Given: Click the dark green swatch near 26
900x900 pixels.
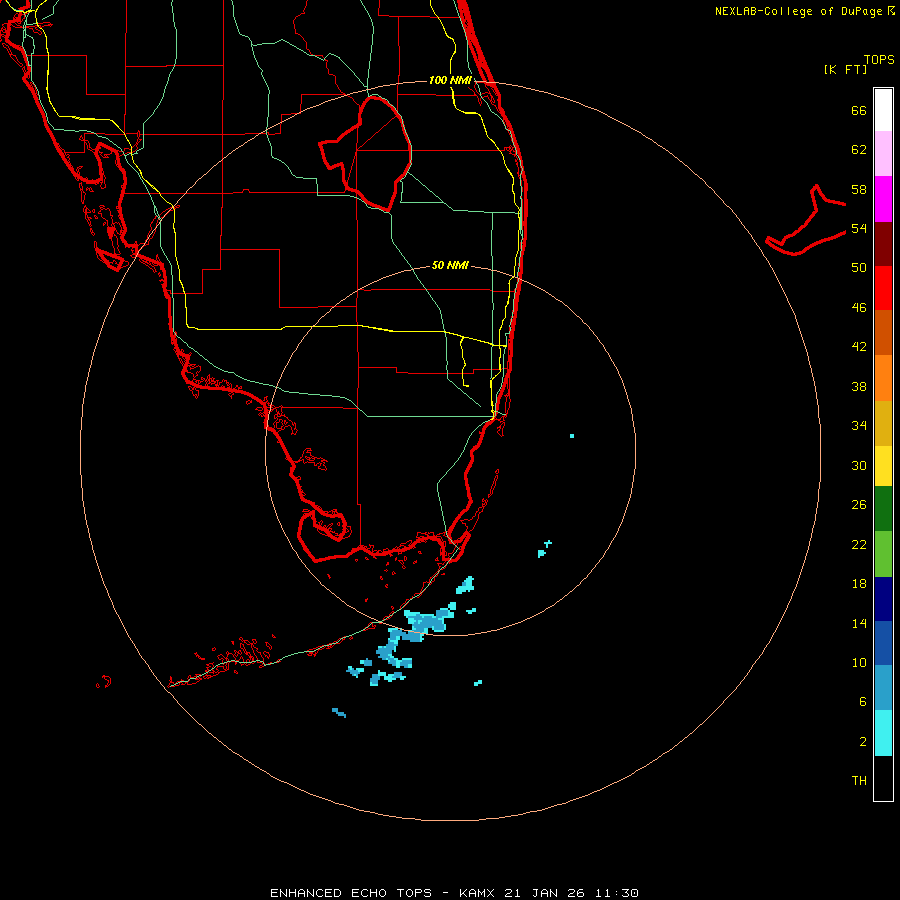Looking at the screenshot, I should [883, 509].
